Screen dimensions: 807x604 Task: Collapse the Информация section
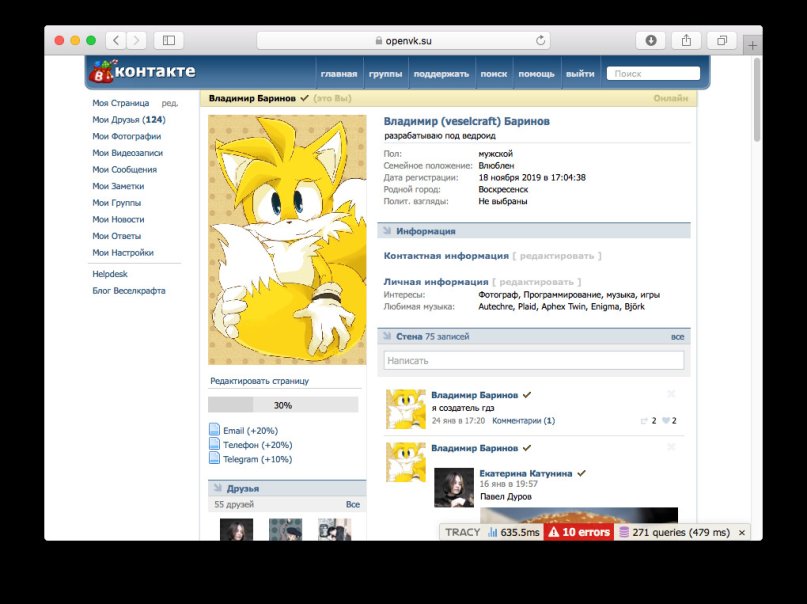pyautogui.click(x=386, y=230)
